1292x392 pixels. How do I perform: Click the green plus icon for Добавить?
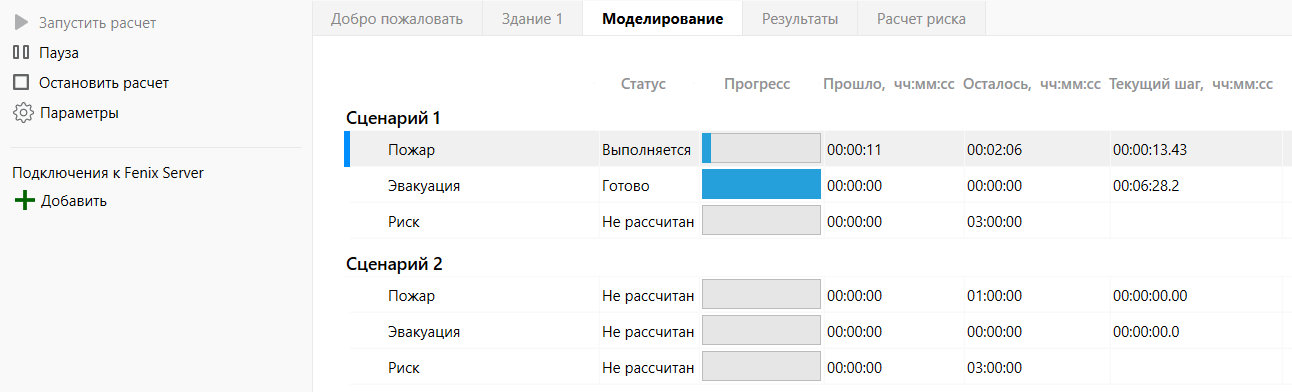click(x=24, y=201)
